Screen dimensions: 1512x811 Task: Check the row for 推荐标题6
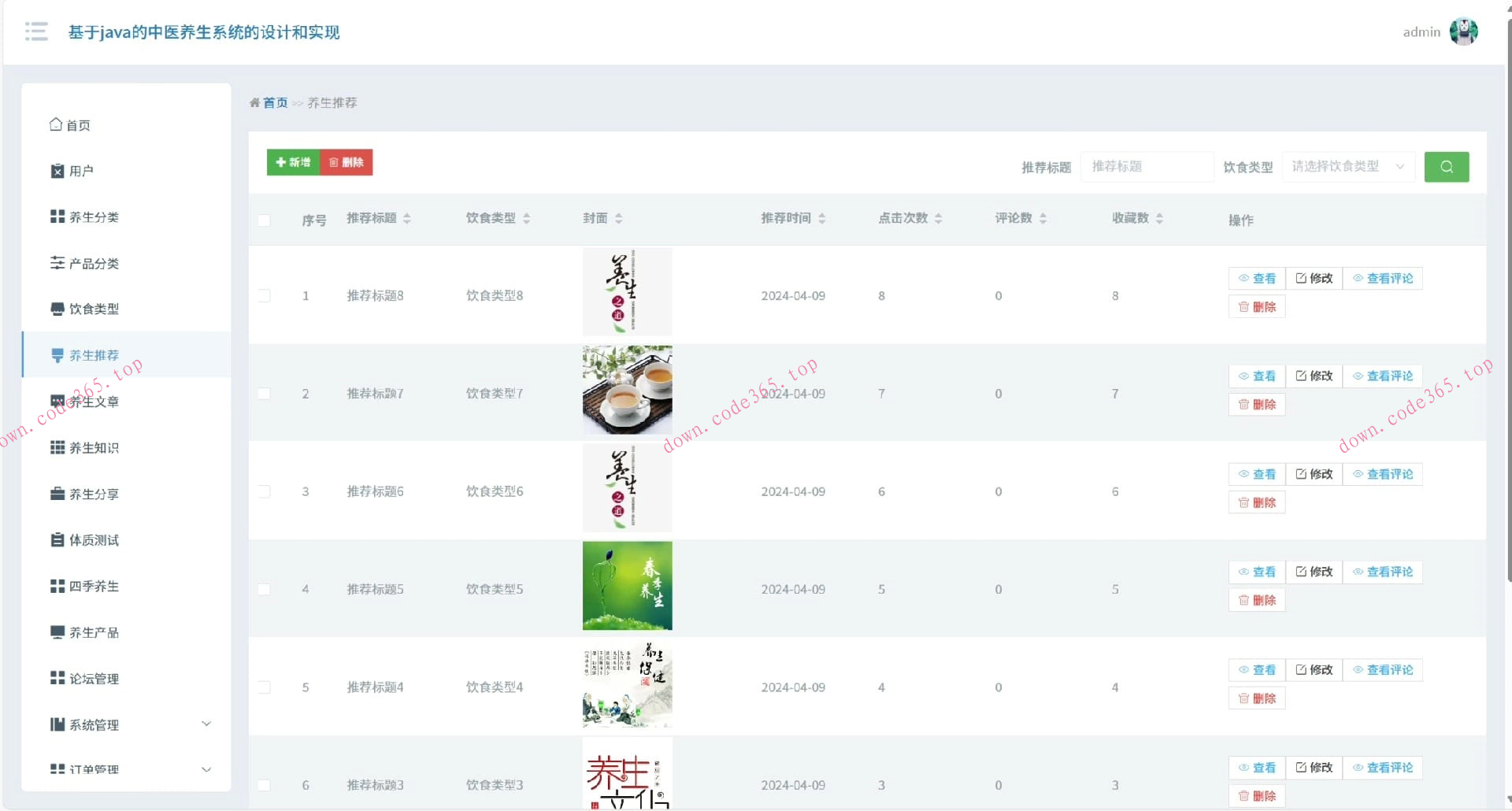tap(265, 491)
